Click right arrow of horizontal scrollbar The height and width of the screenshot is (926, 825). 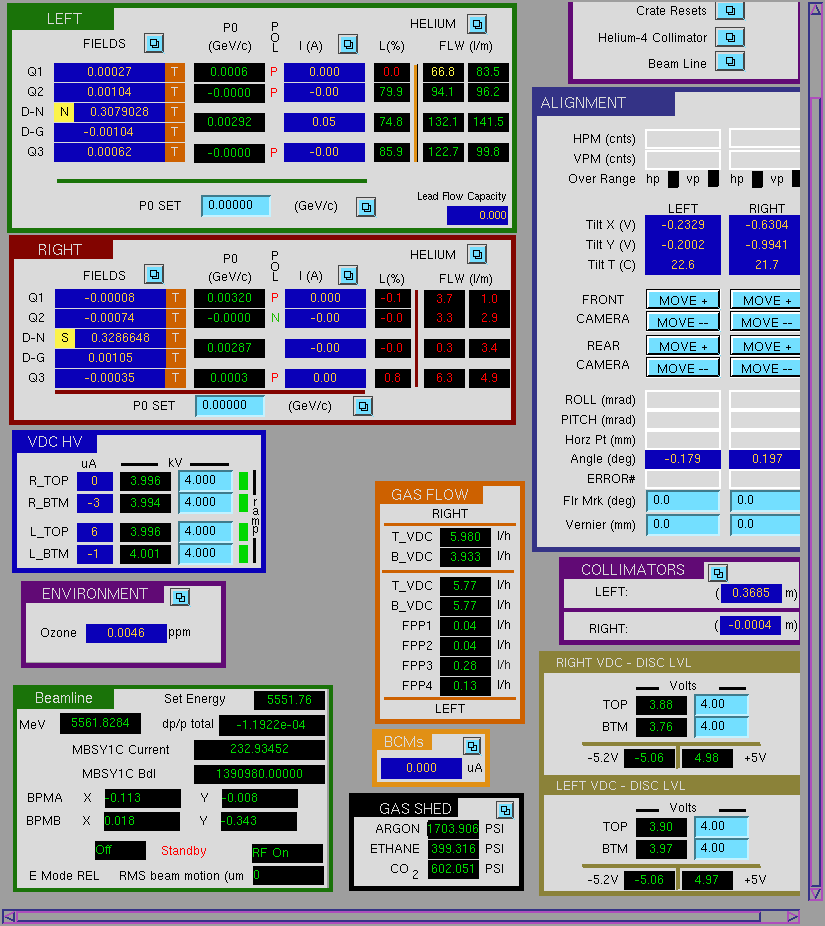tap(793, 917)
